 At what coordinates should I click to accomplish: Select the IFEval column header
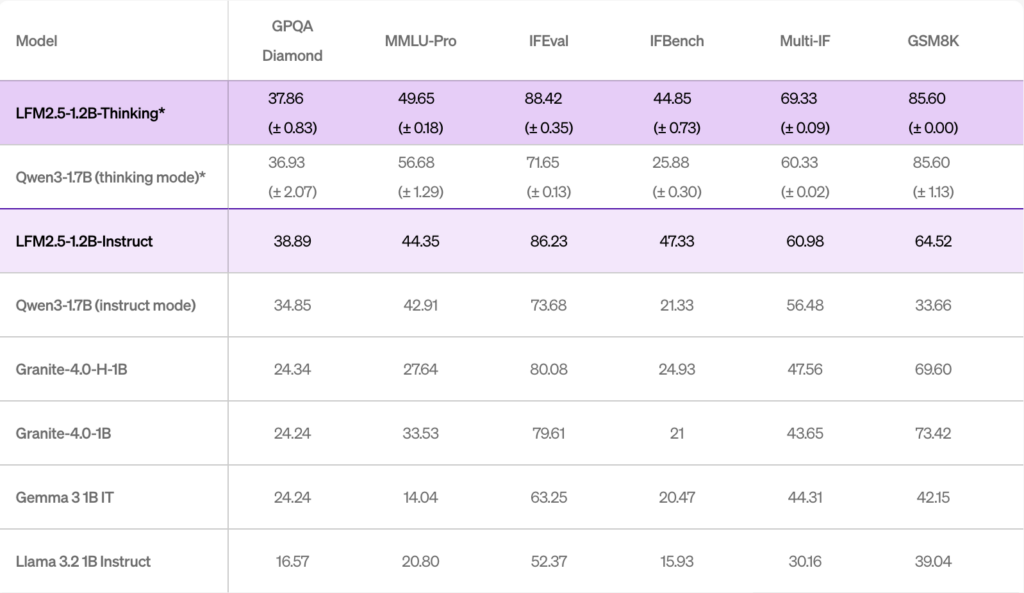coord(548,41)
